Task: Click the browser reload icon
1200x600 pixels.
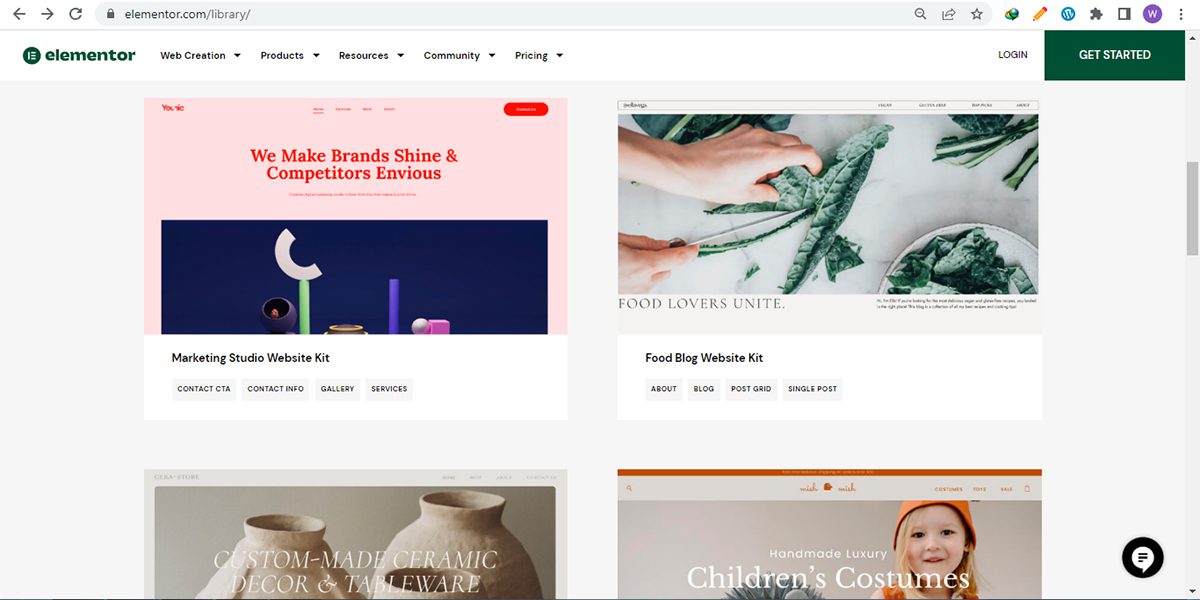Action: point(75,14)
